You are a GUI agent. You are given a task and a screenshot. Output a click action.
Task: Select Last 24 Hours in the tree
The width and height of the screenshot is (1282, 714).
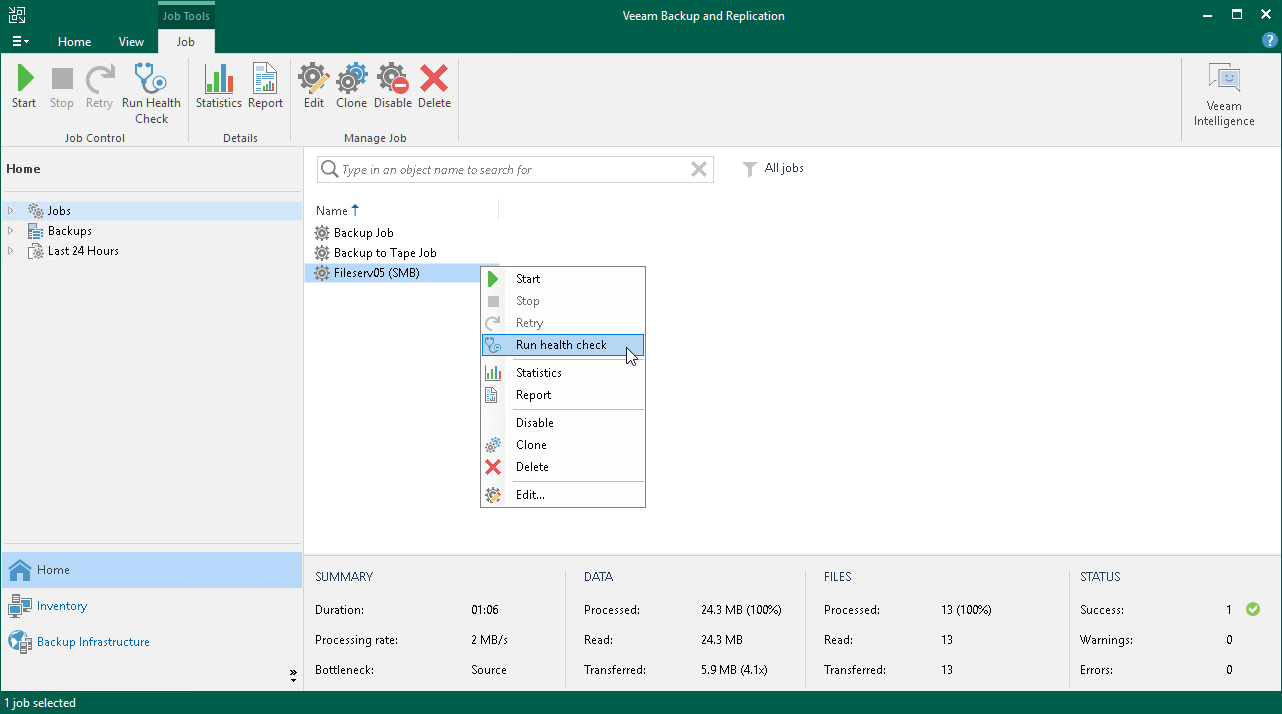point(83,251)
